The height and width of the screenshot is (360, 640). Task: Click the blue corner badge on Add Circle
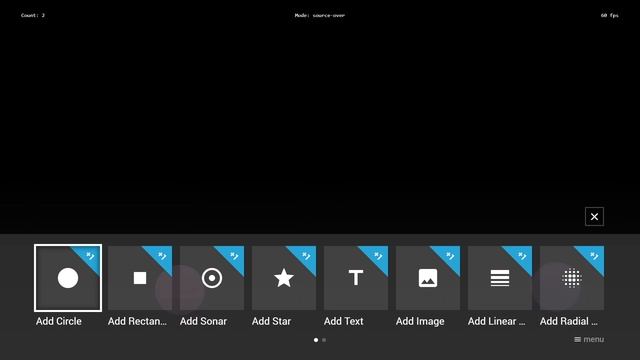pos(90,257)
